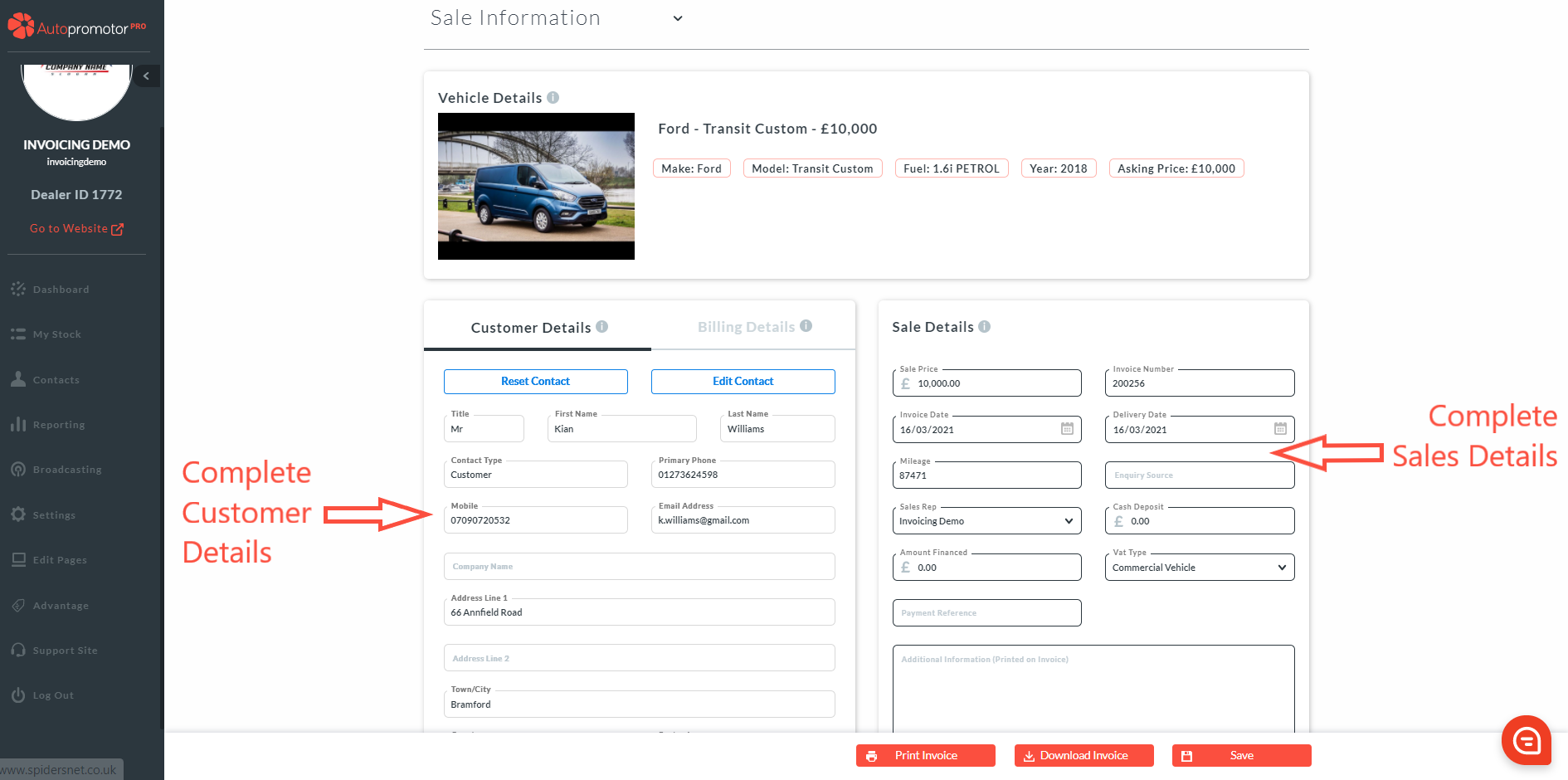The image size is (1568, 780).
Task: Click the Sale Details info icon
Action: click(985, 327)
